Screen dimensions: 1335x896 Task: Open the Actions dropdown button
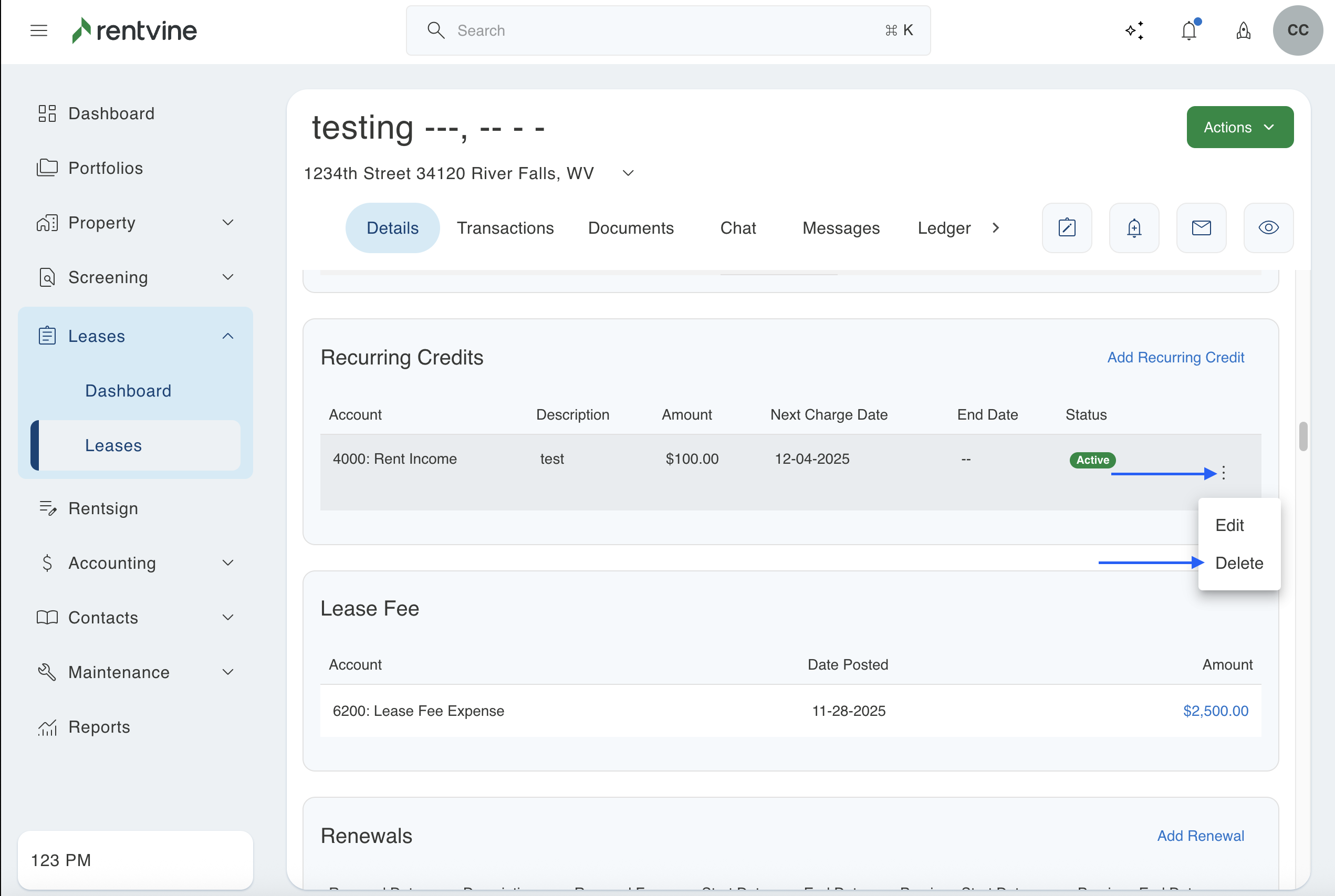(1239, 127)
